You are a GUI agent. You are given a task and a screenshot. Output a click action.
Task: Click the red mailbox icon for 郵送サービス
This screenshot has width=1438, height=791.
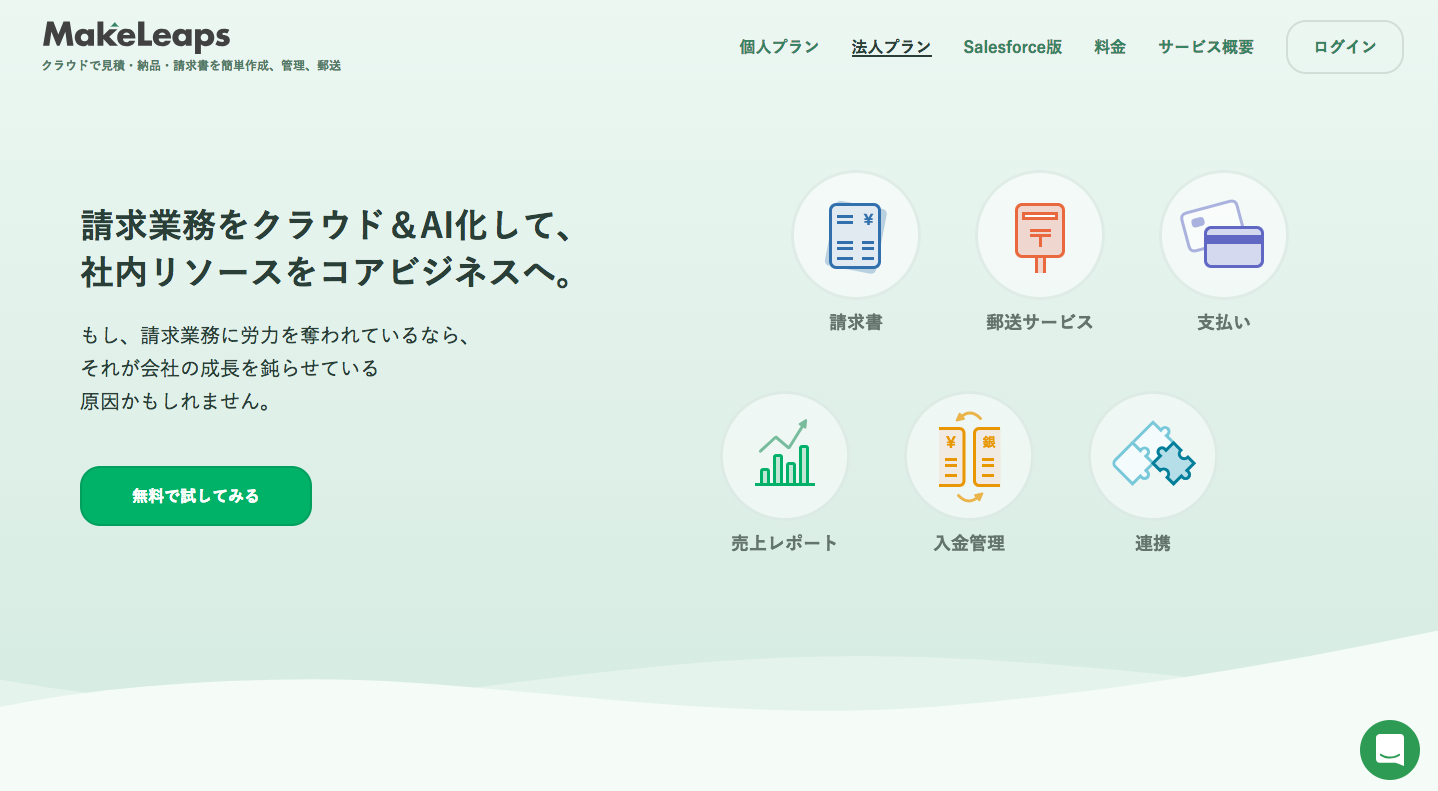[1039, 236]
